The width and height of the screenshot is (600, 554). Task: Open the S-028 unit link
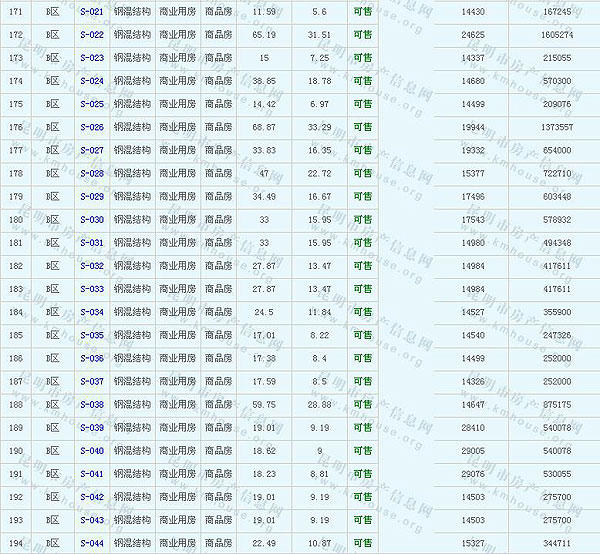(91, 173)
